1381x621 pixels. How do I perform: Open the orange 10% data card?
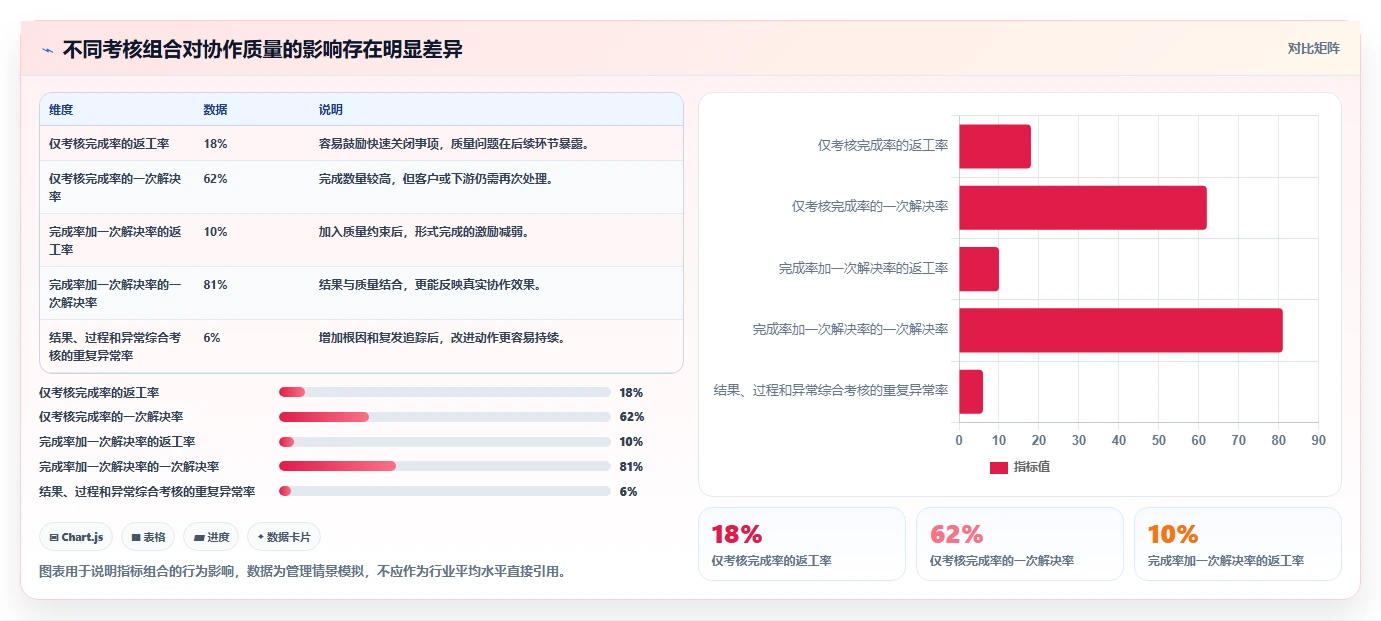point(1238,544)
